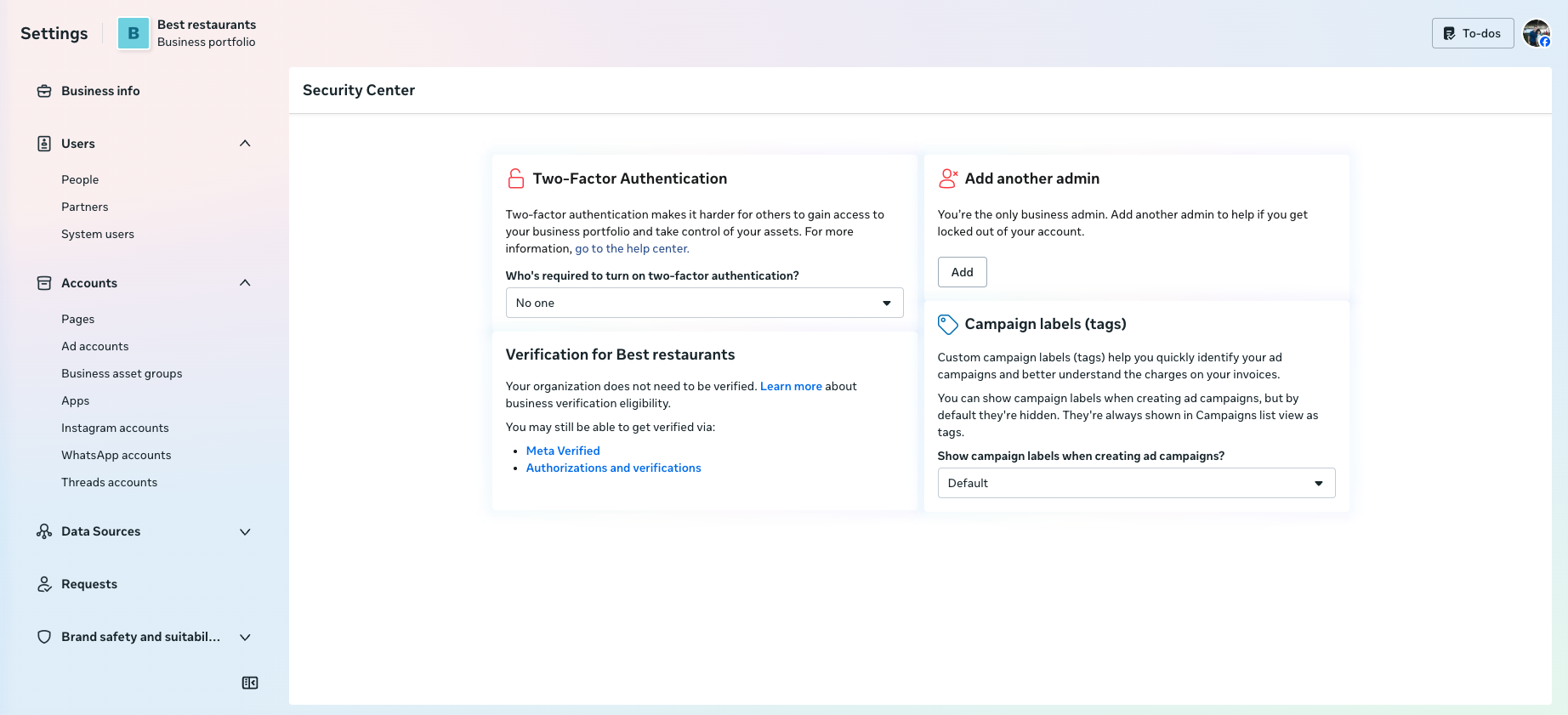Click the 'Learn more' verification link
This screenshot has height=715, width=1568.
coord(791,386)
